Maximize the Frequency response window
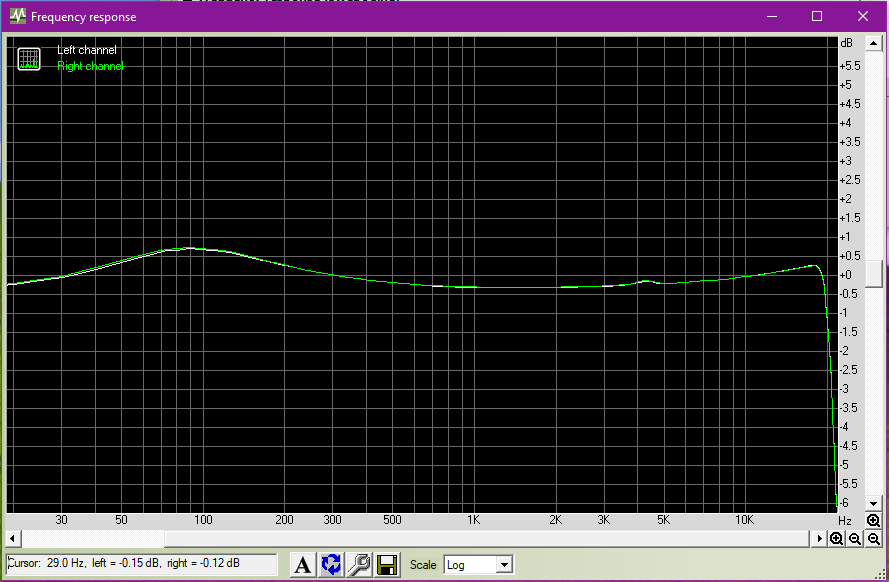This screenshot has height=582, width=889. click(x=817, y=16)
